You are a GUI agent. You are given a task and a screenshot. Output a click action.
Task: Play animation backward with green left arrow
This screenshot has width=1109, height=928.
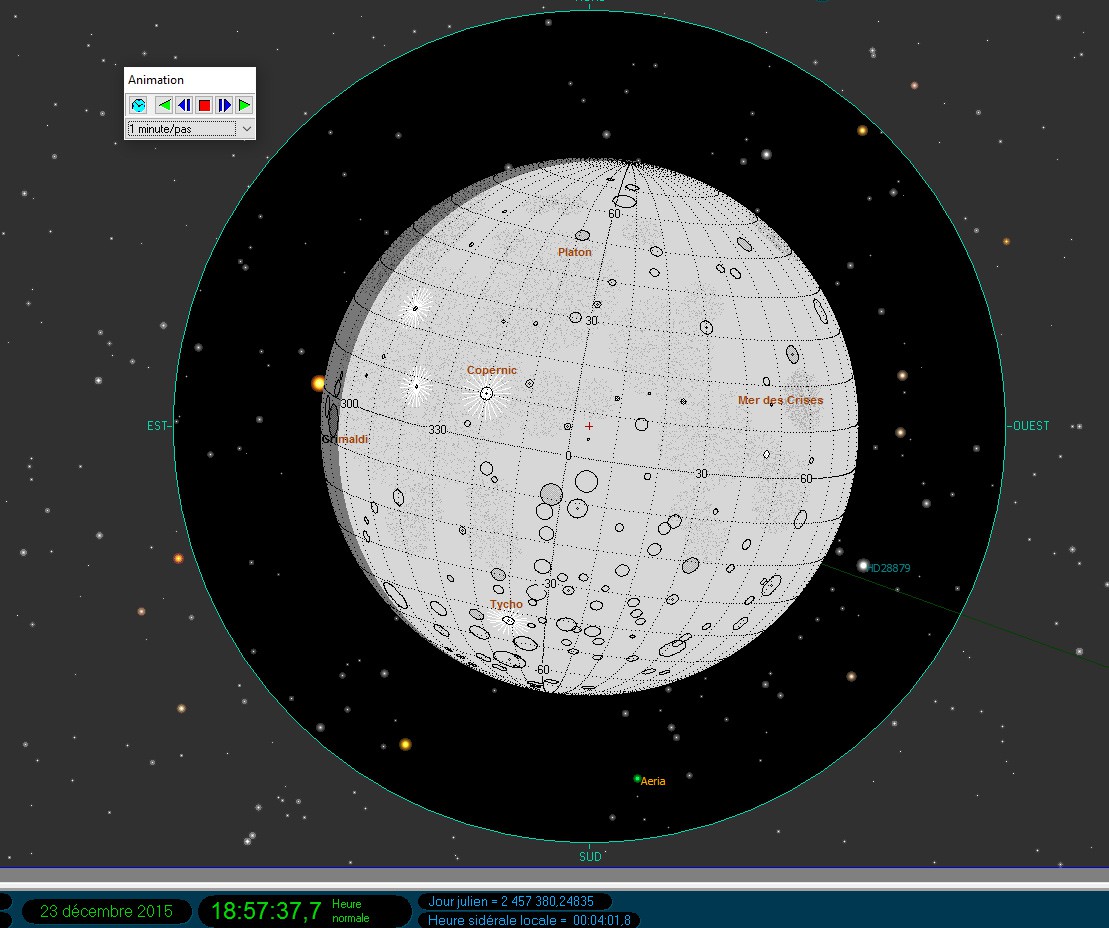click(164, 105)
